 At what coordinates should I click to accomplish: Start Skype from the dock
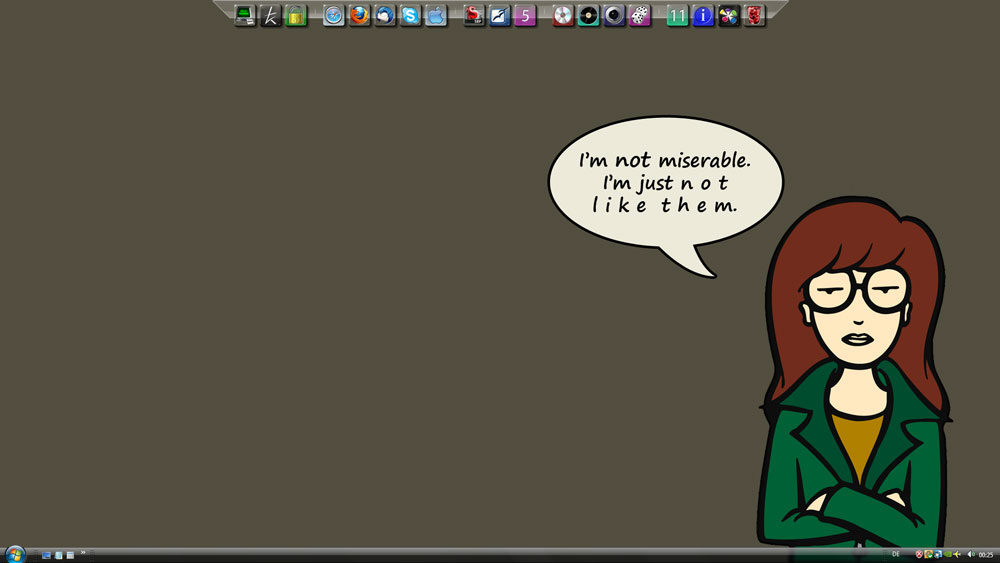coord(411,15)
